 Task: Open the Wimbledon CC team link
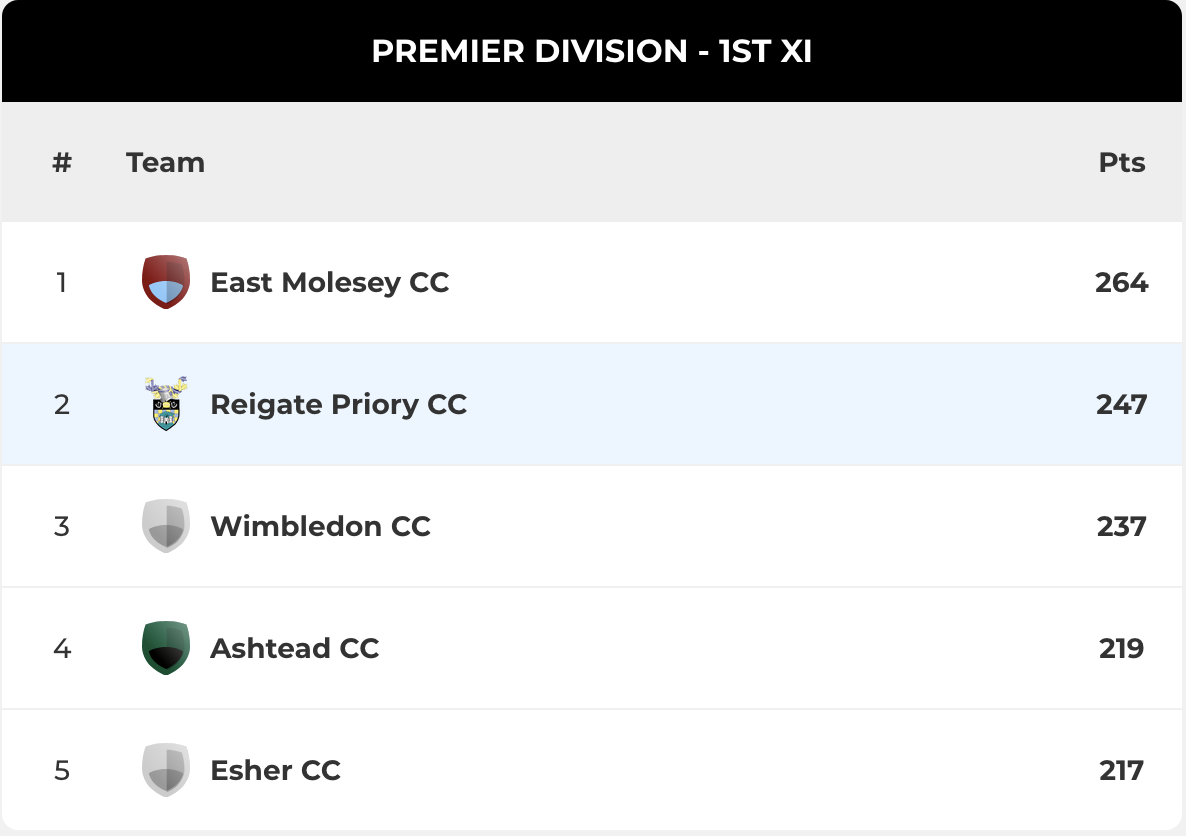point(321,526)
